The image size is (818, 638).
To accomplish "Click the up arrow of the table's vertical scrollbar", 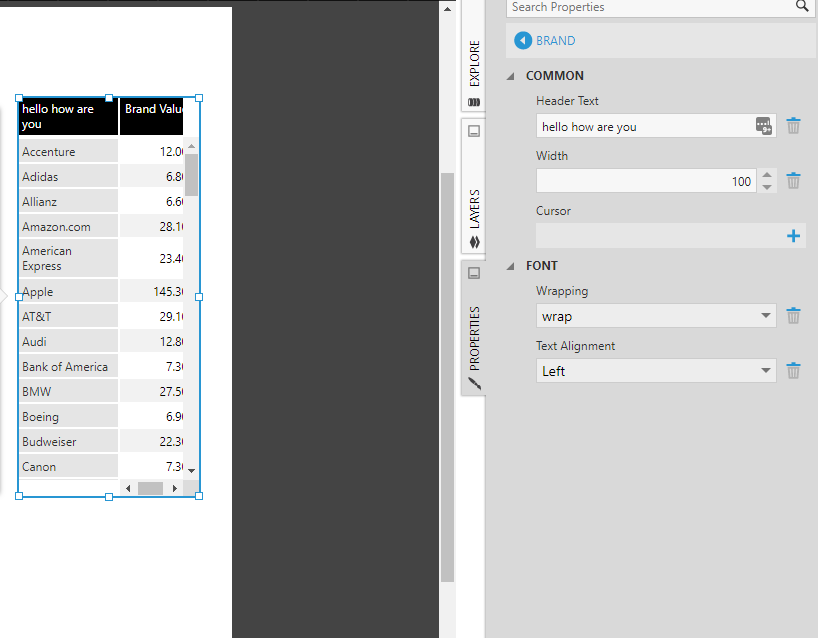I will 191,146.
